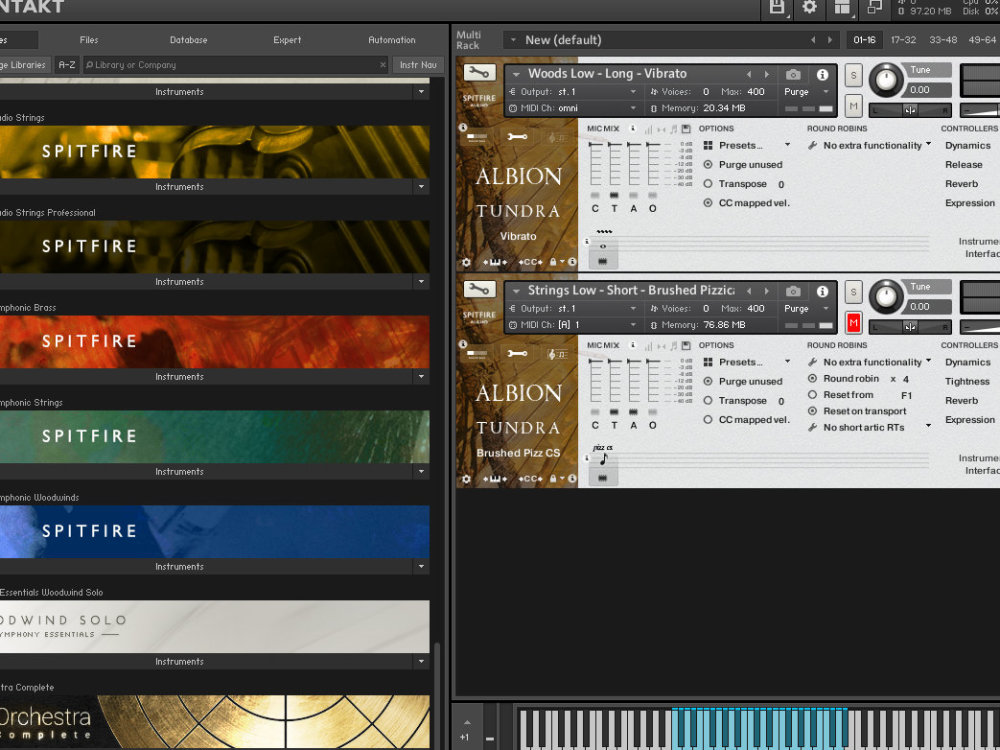Enable CC mapped vel. in Strings Low options
Image resolution: width=1000 pixels, height=750 pixels.
click(x=708, y=420)
